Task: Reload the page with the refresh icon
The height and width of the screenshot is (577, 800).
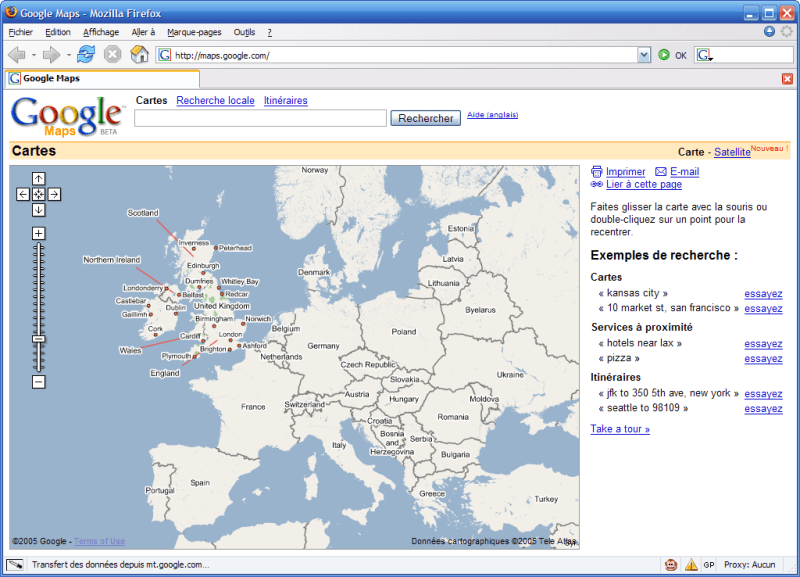Action: [x=86, y=54]
